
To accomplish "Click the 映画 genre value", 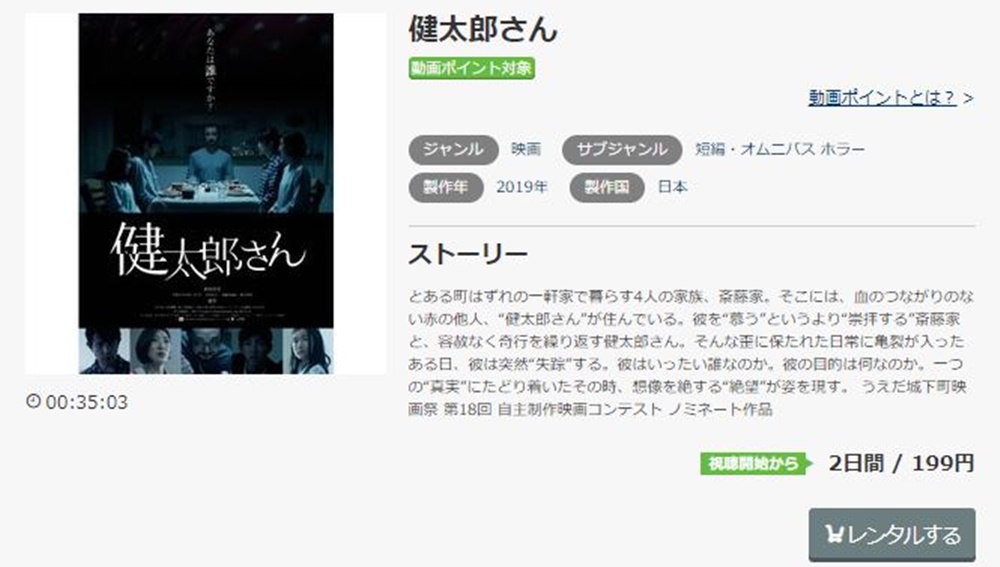I will pyautogui.click(x=526, y=149).
